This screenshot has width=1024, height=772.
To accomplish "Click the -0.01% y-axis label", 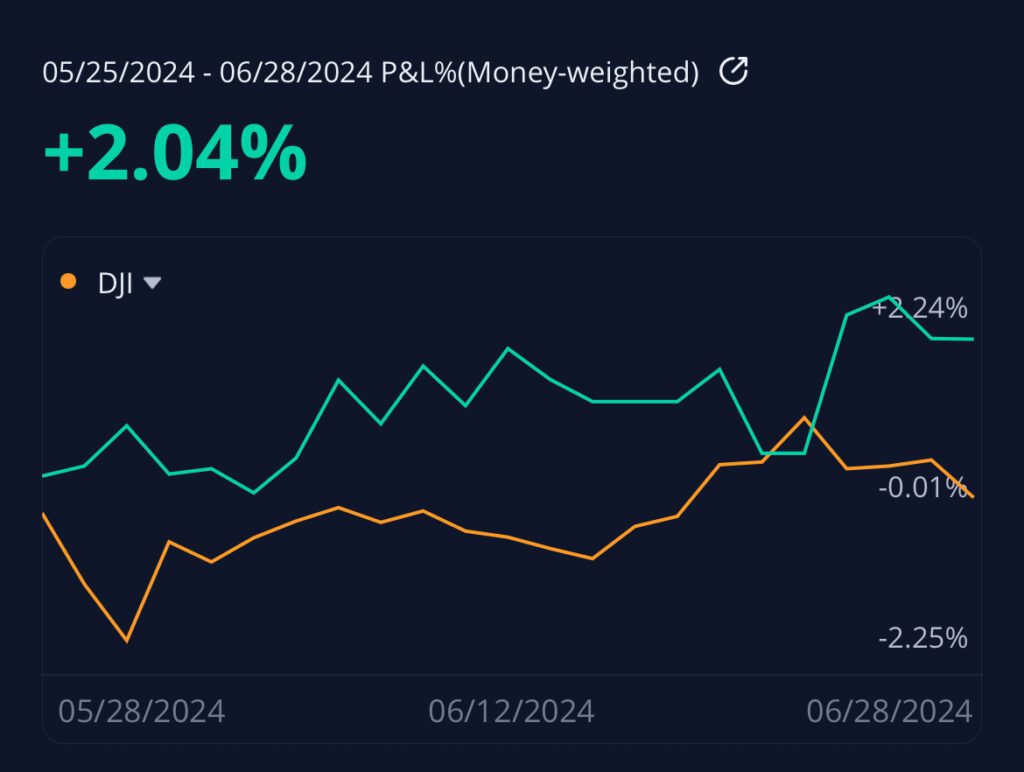I will click(x=922, y=488).
